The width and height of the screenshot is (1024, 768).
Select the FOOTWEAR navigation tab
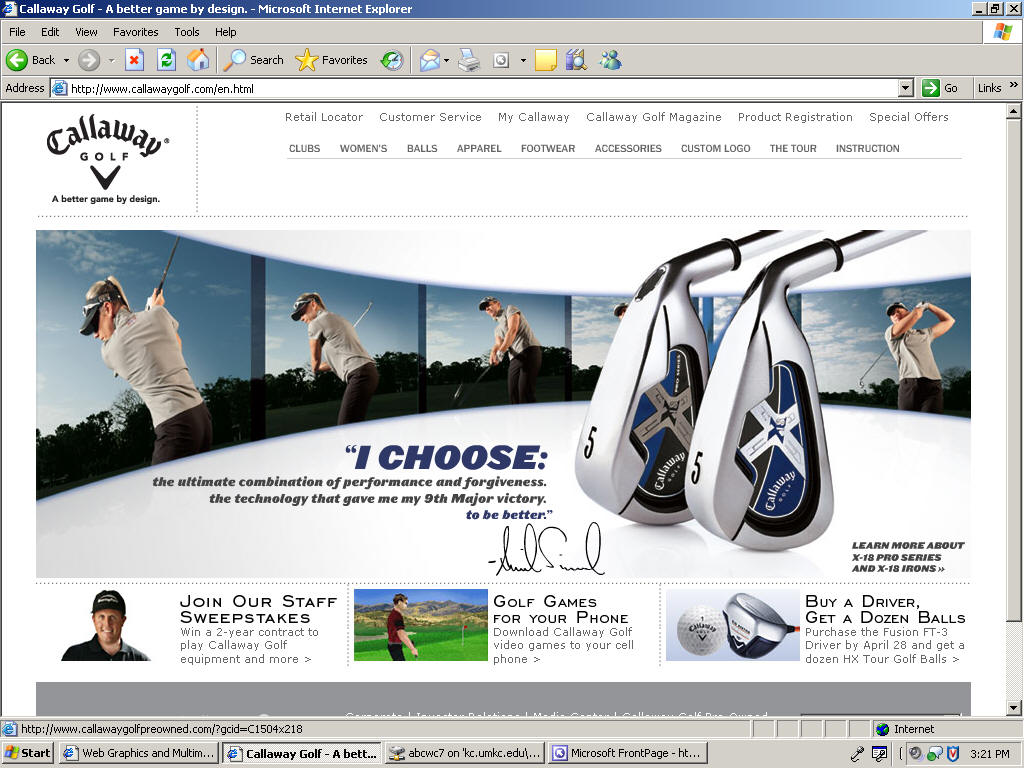pyautogui.click(x=548, y=148)
